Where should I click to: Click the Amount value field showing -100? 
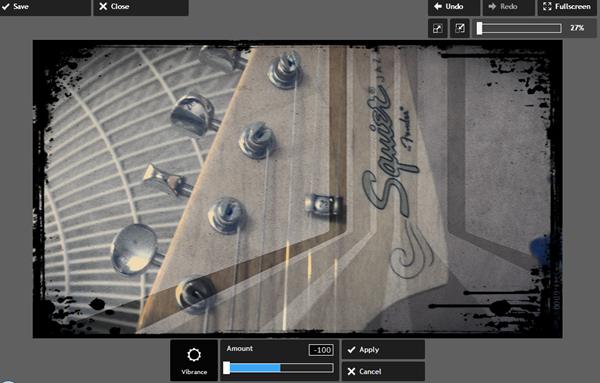point(321,350)
